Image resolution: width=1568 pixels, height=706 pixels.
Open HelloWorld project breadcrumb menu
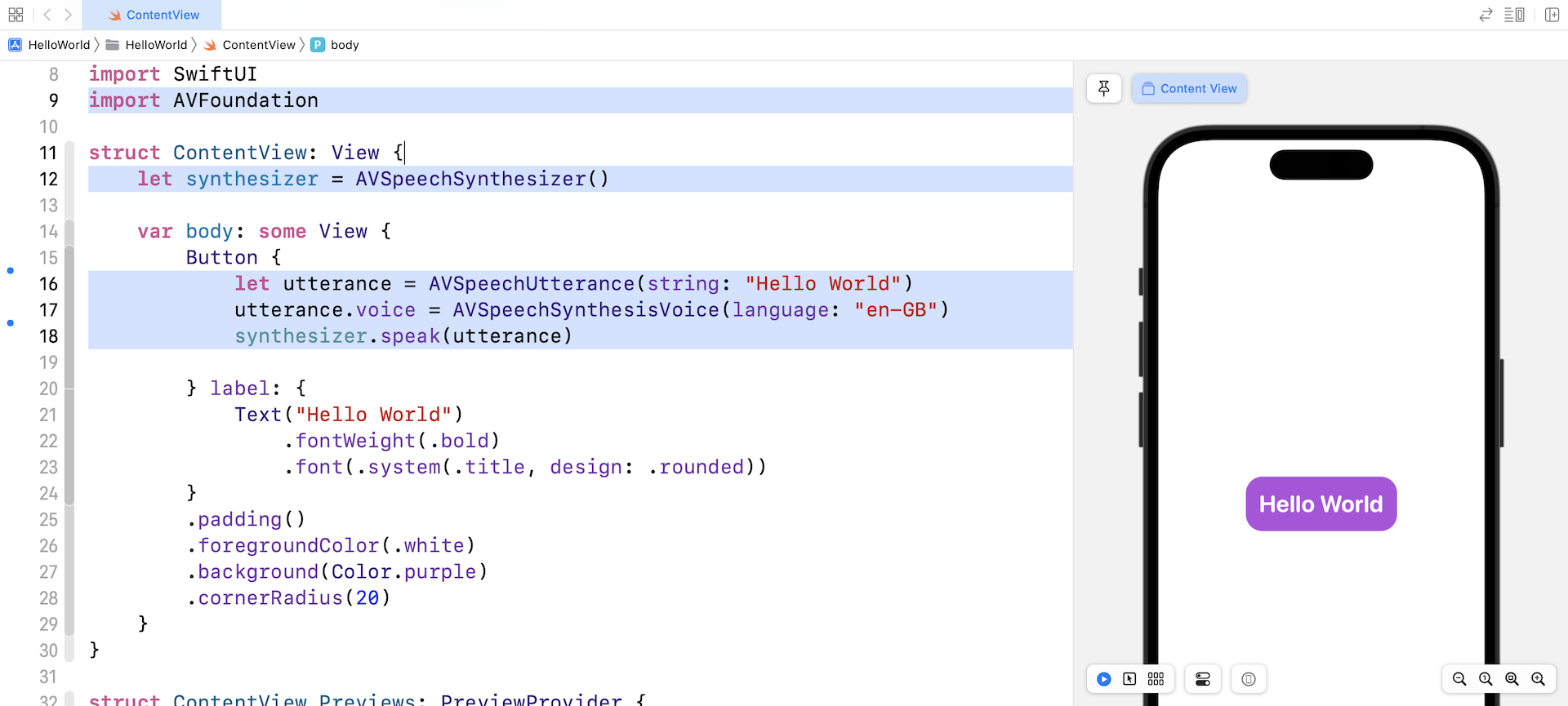(x=51, y=45)
